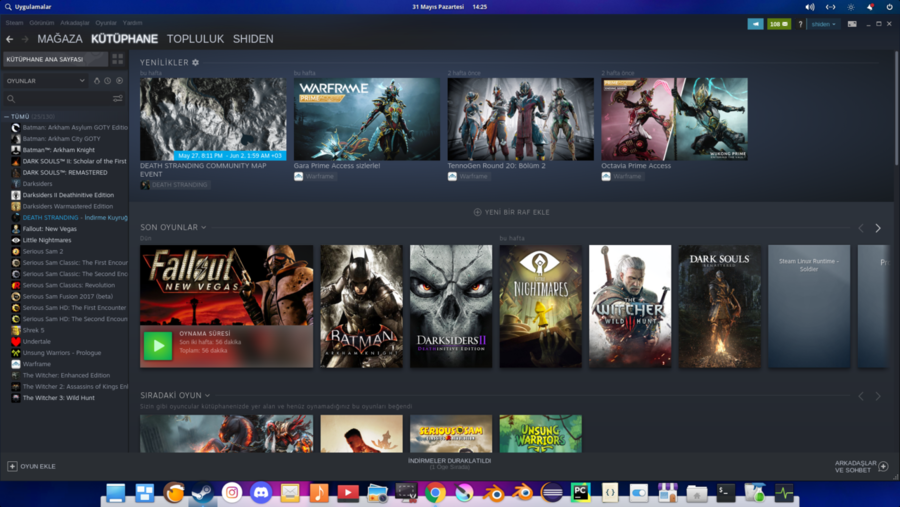Open the Yardım menu
The width and height of the screenshot is (900, 507).
click(132, 23)
